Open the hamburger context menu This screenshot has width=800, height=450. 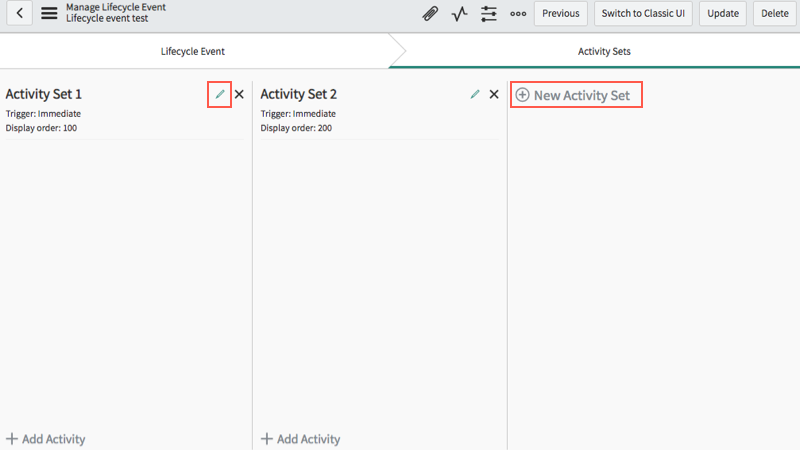click(49, 13)
